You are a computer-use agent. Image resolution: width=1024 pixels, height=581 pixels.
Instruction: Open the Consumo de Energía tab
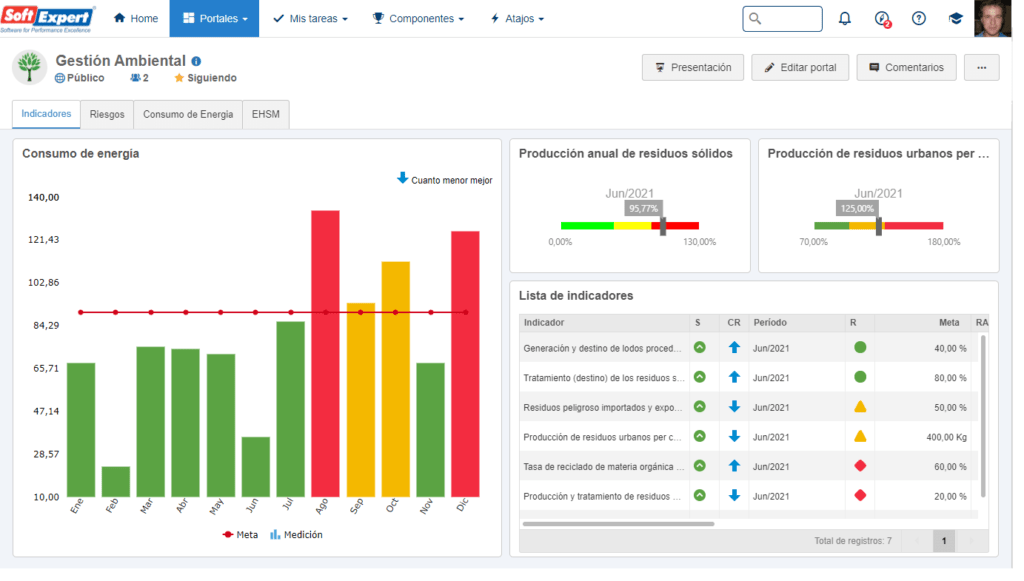click(x=188, y=115)
